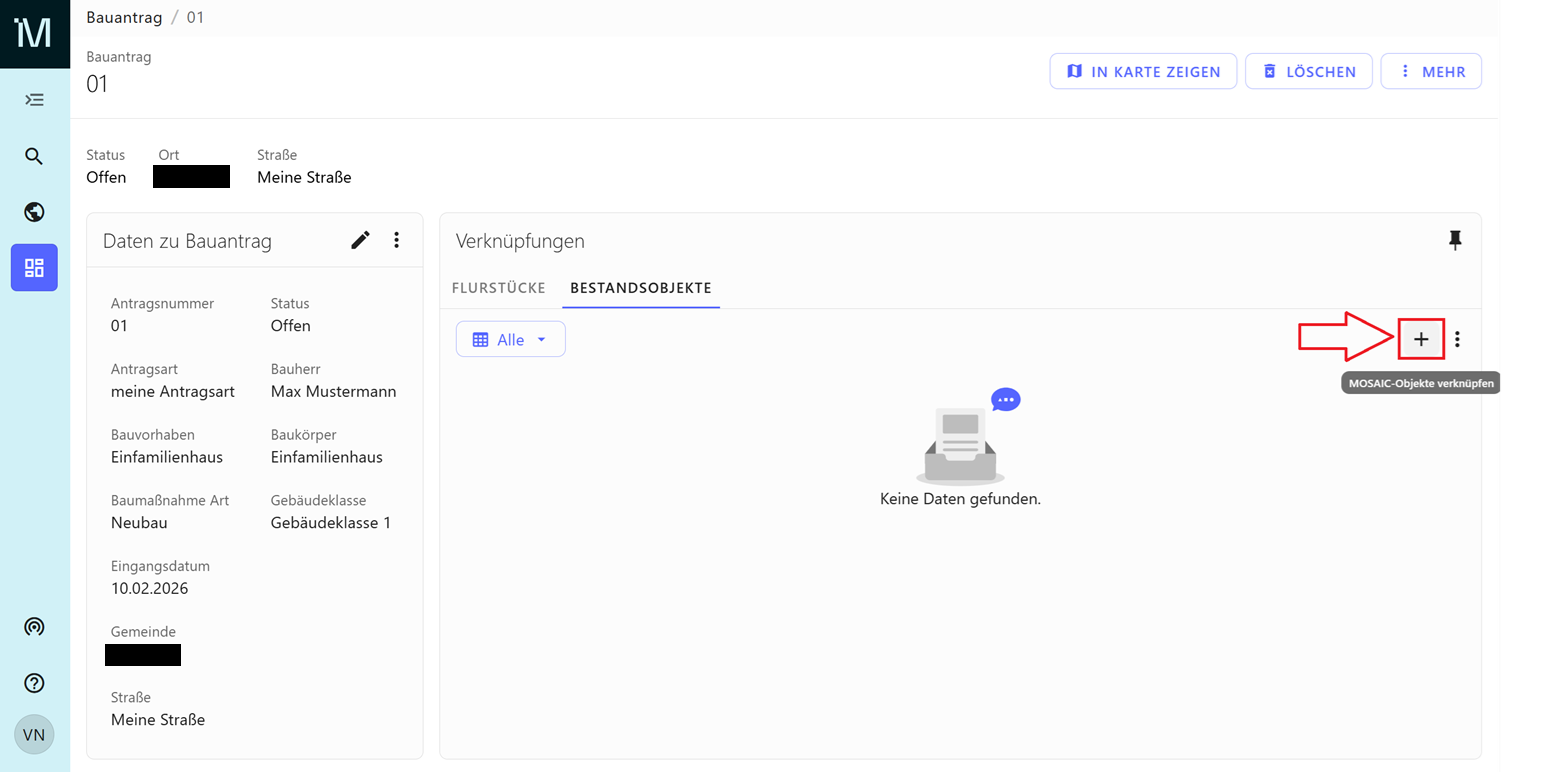Edit Bauantrag data with the pencil icon
This screenshot has width=1560, height=772.
(360, 240)
